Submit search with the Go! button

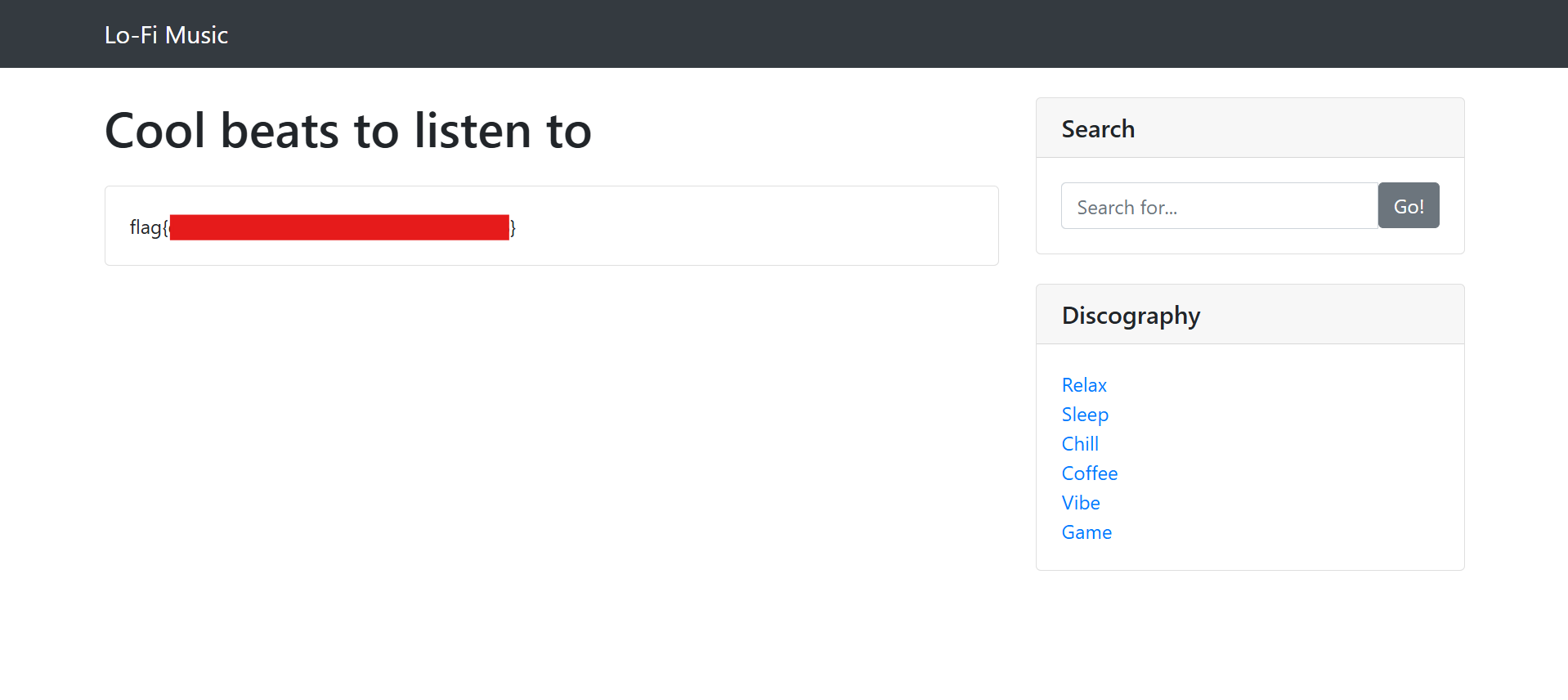pos(1409,206)
